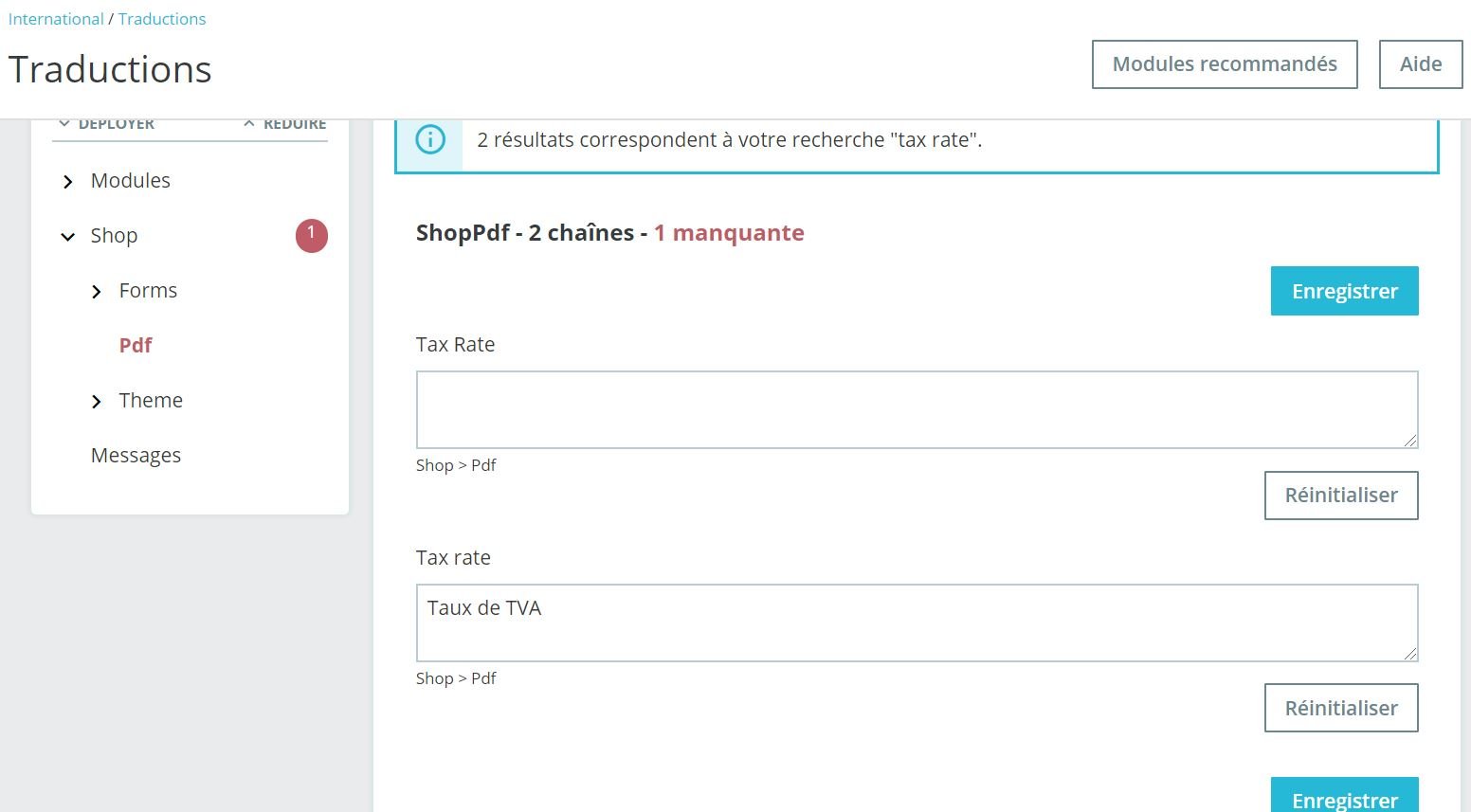Screen dimensions: 1471x812
Task: Click the info icon in search results banner
Action: pyautogui.click(x=429, y=140)
